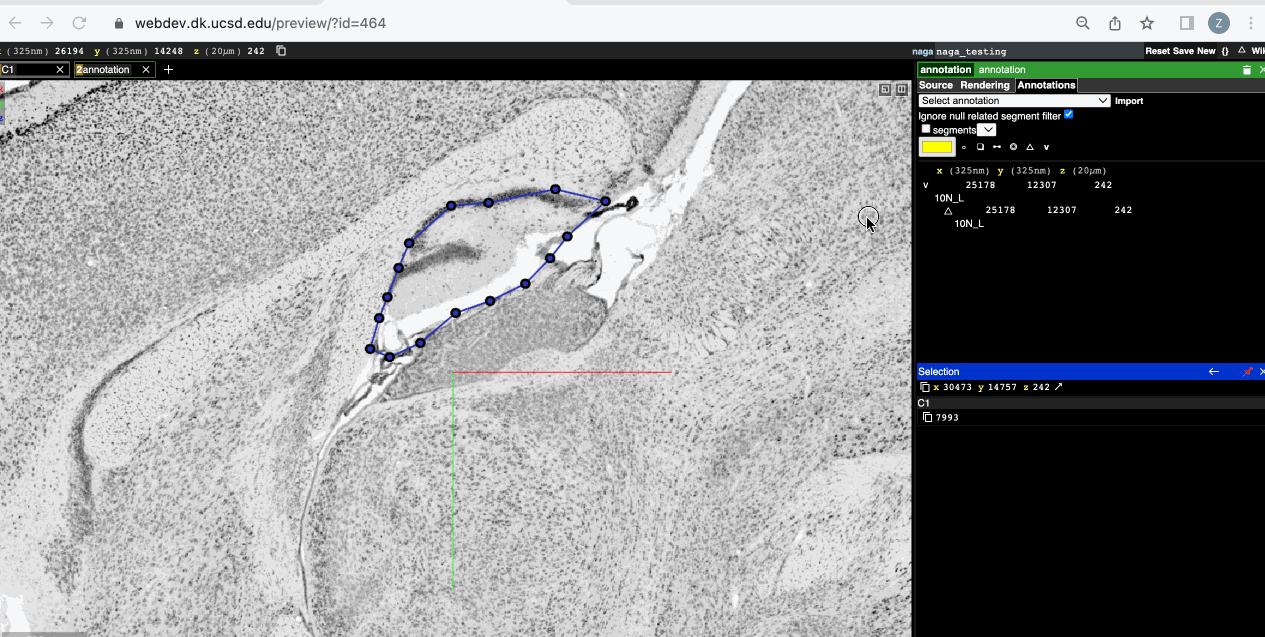The height and width of the screenshot is (637, 1265).
Task: Select the ellipsoid annotation tool
Action: click(x=1013, y=147)
